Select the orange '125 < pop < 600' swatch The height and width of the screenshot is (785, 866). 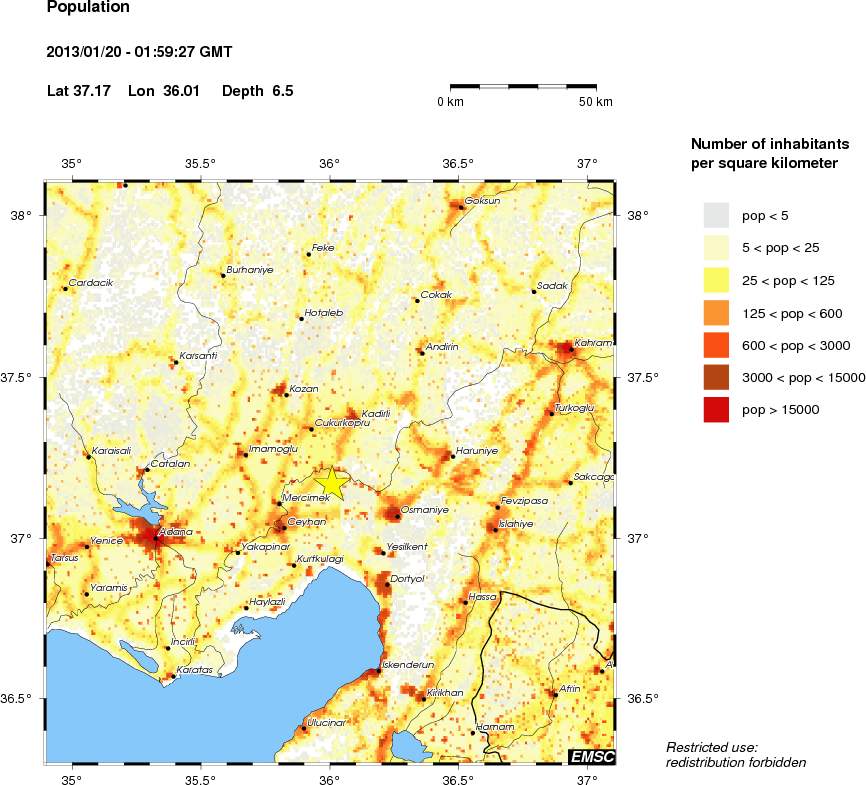tap(716, 313)
